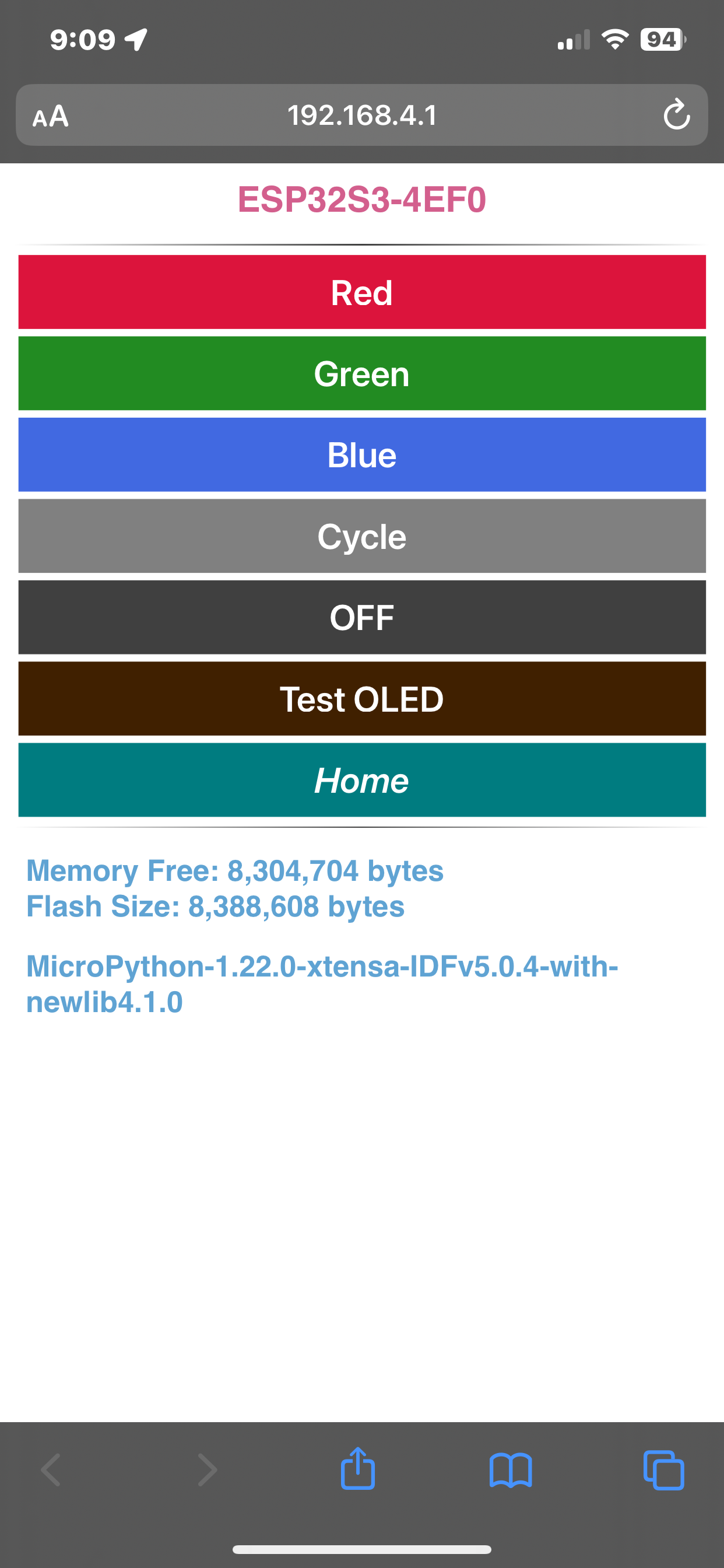The height and width of the screenshot is (1568, 724).
Task: Open the tabs overview icon
Action: pyautogui.click(x=664, y=1471)
